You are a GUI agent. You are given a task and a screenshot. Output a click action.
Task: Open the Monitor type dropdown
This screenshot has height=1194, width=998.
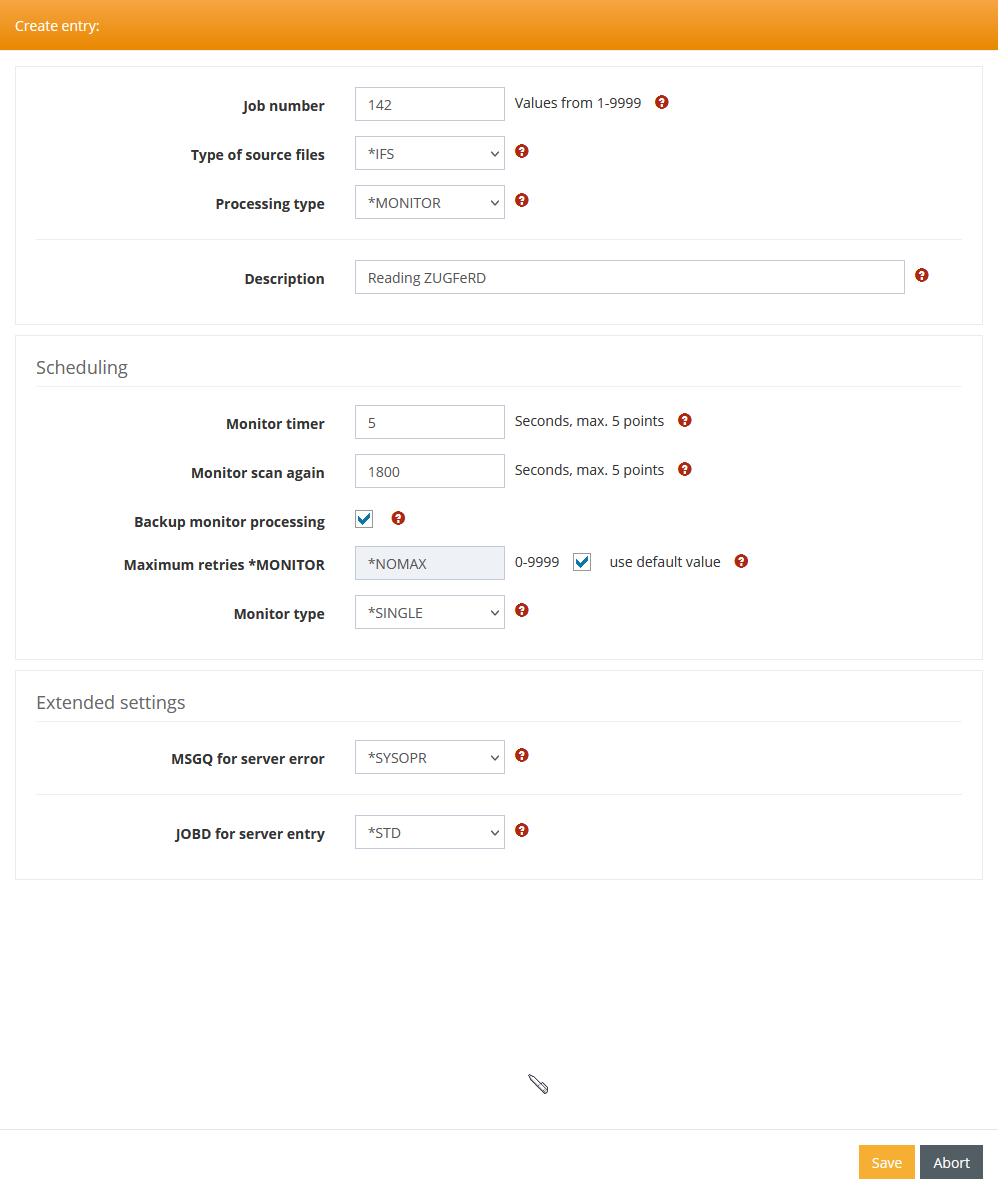430,612
